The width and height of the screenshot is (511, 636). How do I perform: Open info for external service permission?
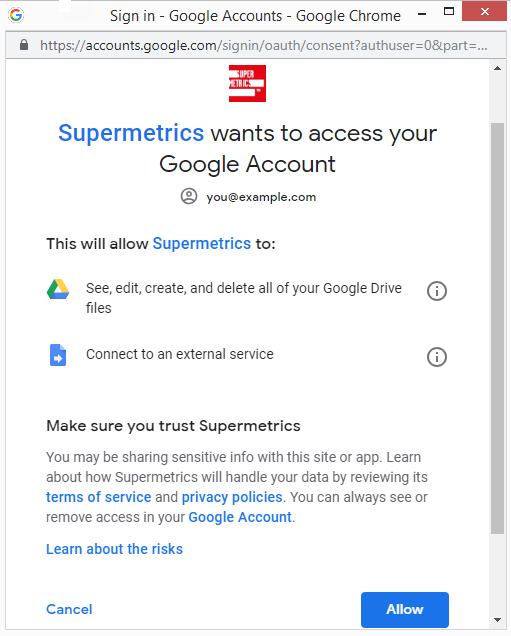[x=437, y=357]
